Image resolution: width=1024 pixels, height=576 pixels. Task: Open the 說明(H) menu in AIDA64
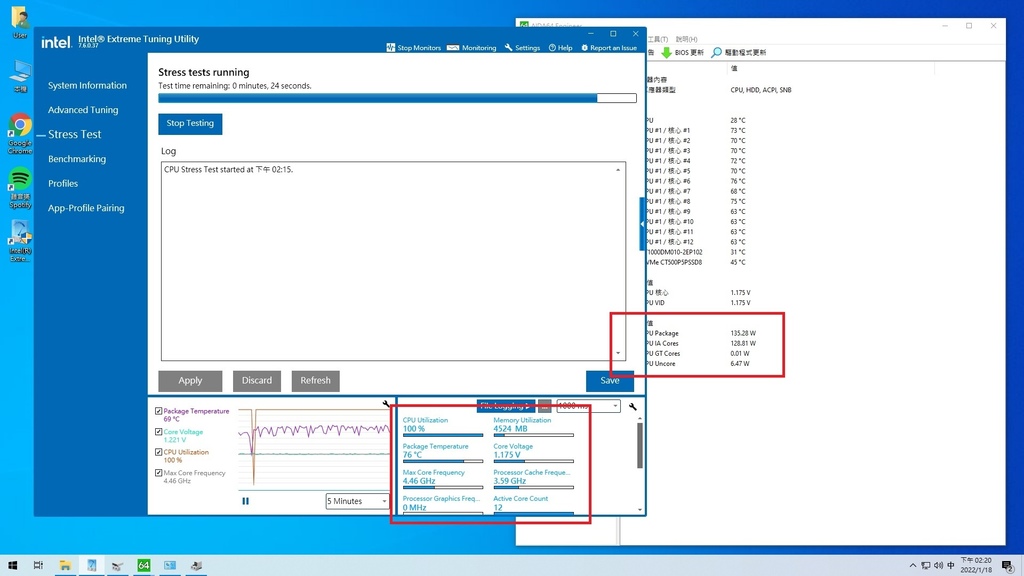(686, 39)
